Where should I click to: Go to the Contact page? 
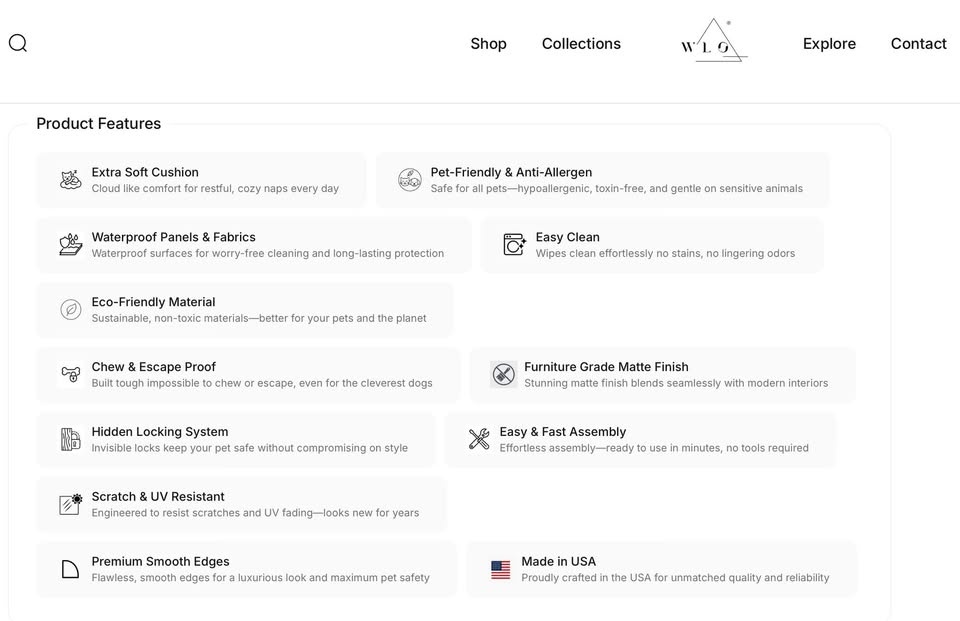click(x=918, y=44)
